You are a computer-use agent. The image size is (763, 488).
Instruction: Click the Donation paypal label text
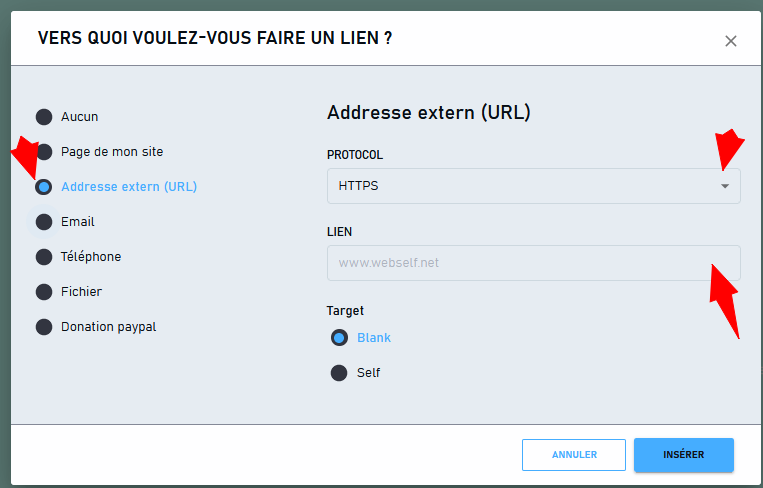pos(109,327)
